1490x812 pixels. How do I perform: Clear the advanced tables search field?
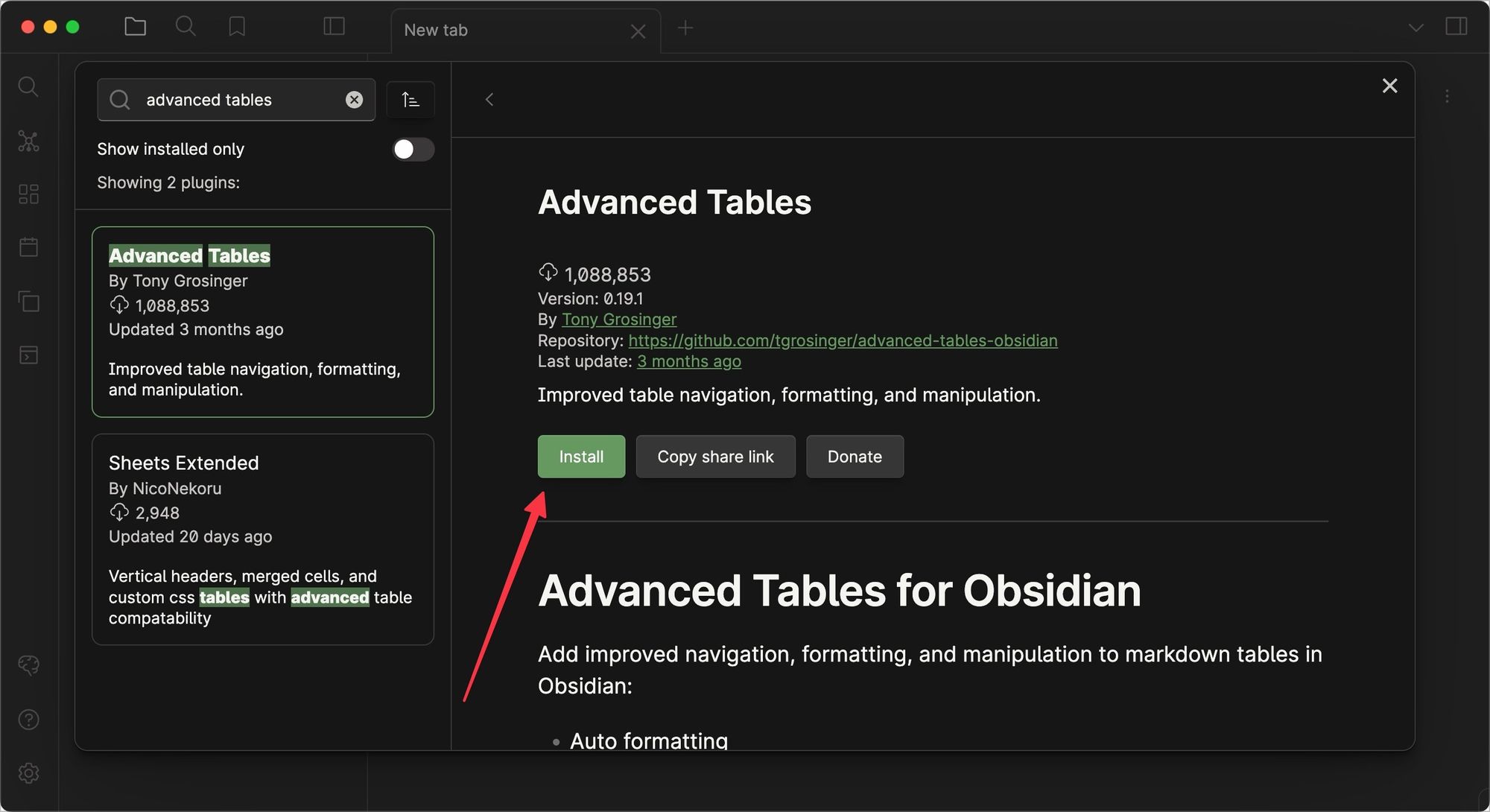point(354,99)
